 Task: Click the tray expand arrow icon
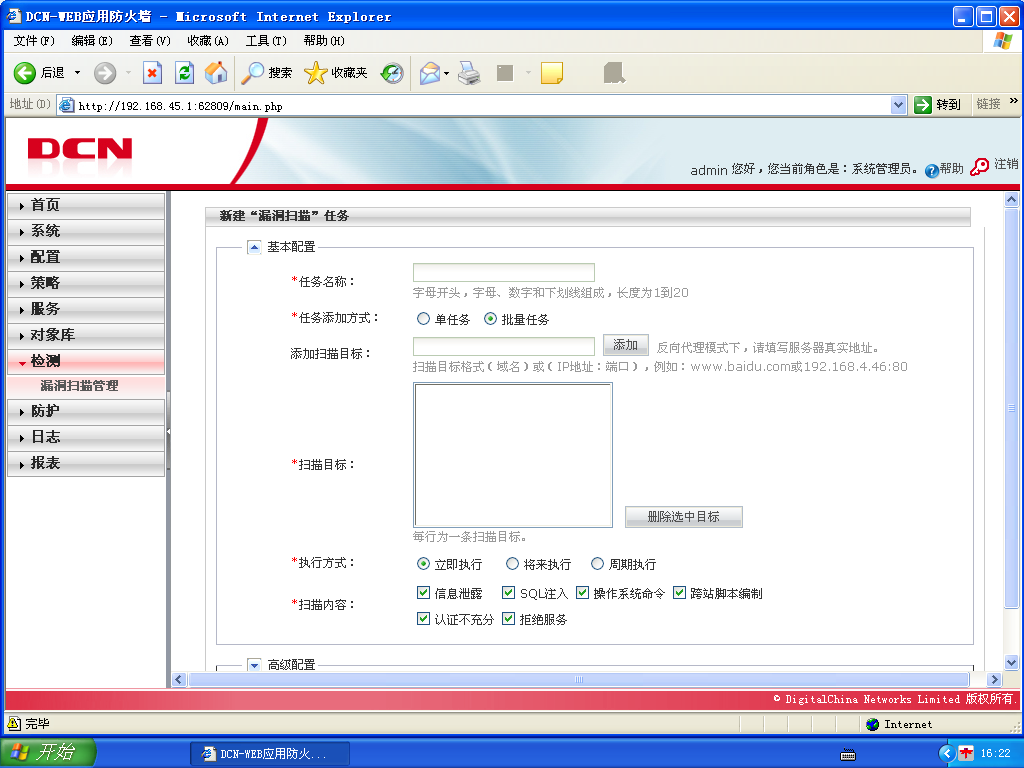(947, 754)
